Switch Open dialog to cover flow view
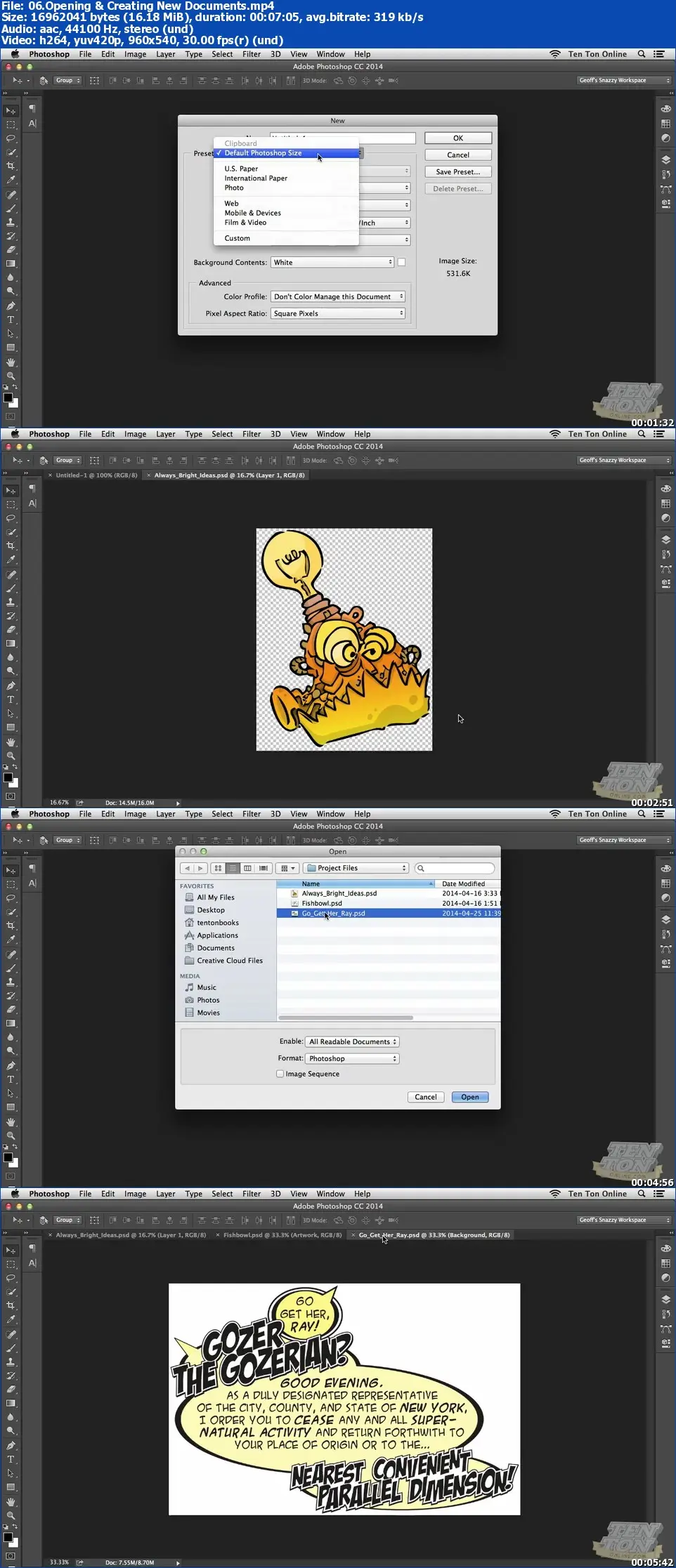 [x=264, y=868]
